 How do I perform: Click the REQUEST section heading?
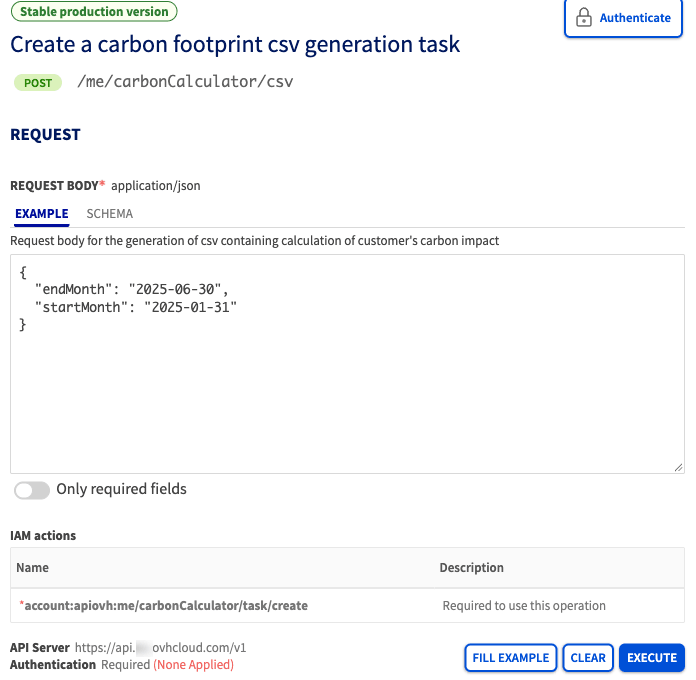pos(45,134)
